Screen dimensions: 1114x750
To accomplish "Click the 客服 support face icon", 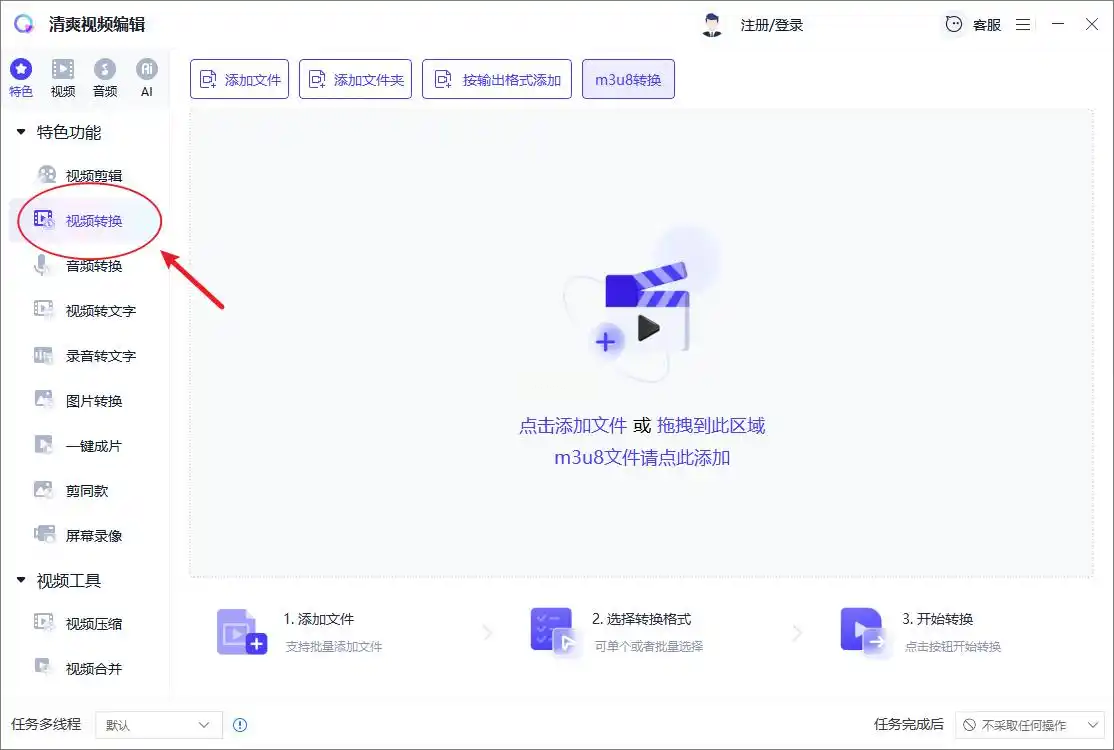I will 953,24.
